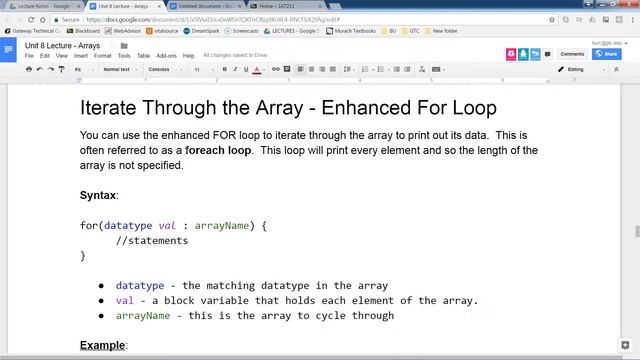Switch to the Lecture Notes browser tab
The width and height of the screenshot is (640, 360).
click(x=44, y=6)
